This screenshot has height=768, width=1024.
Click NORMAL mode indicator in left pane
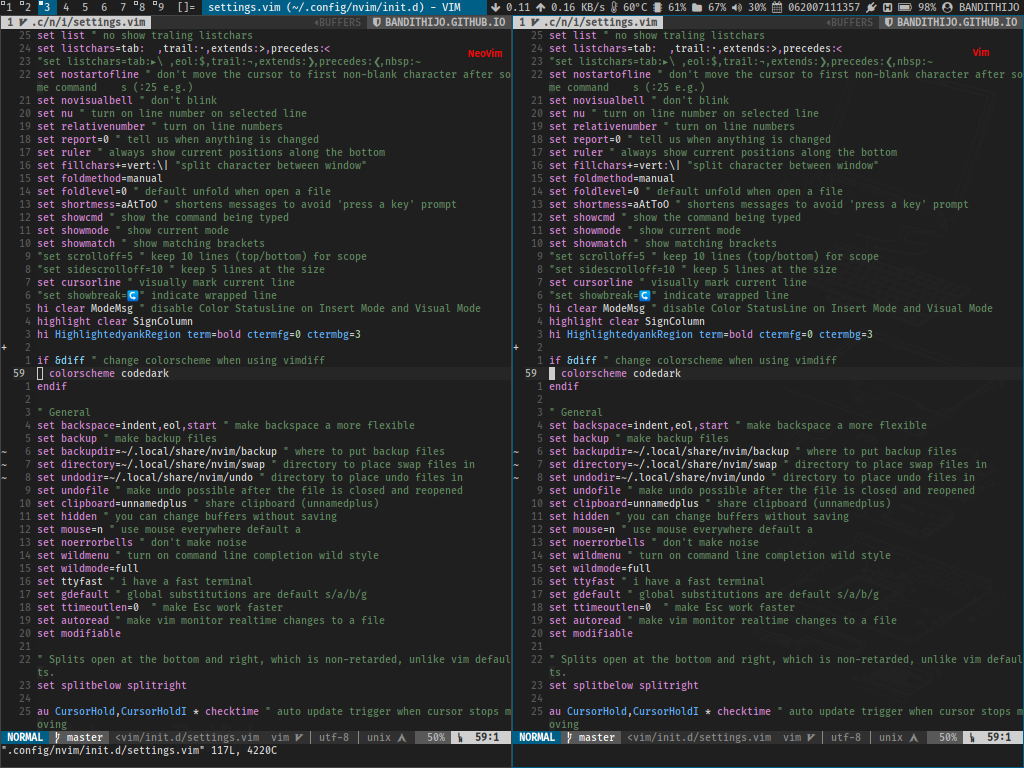coord(24,737)
